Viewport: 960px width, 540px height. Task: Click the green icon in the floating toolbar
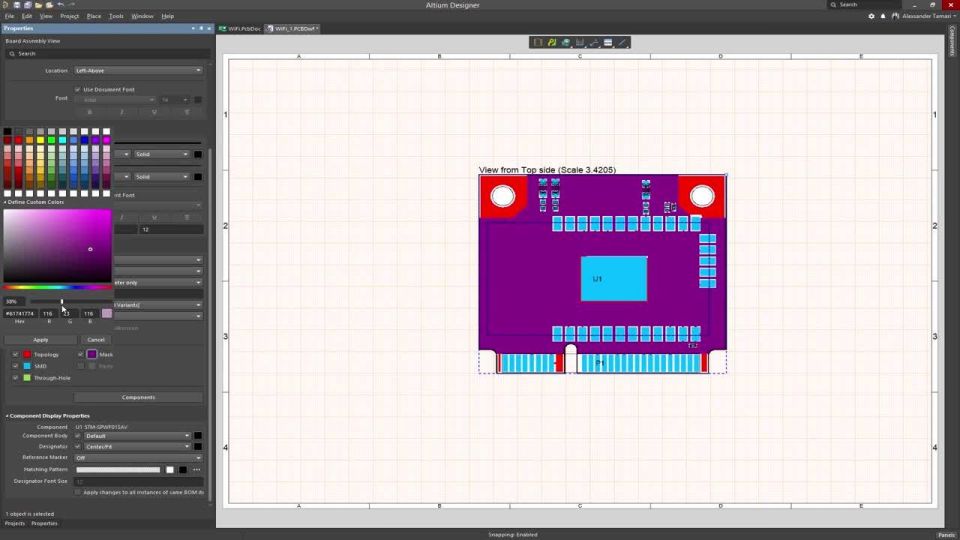(552, 43)
